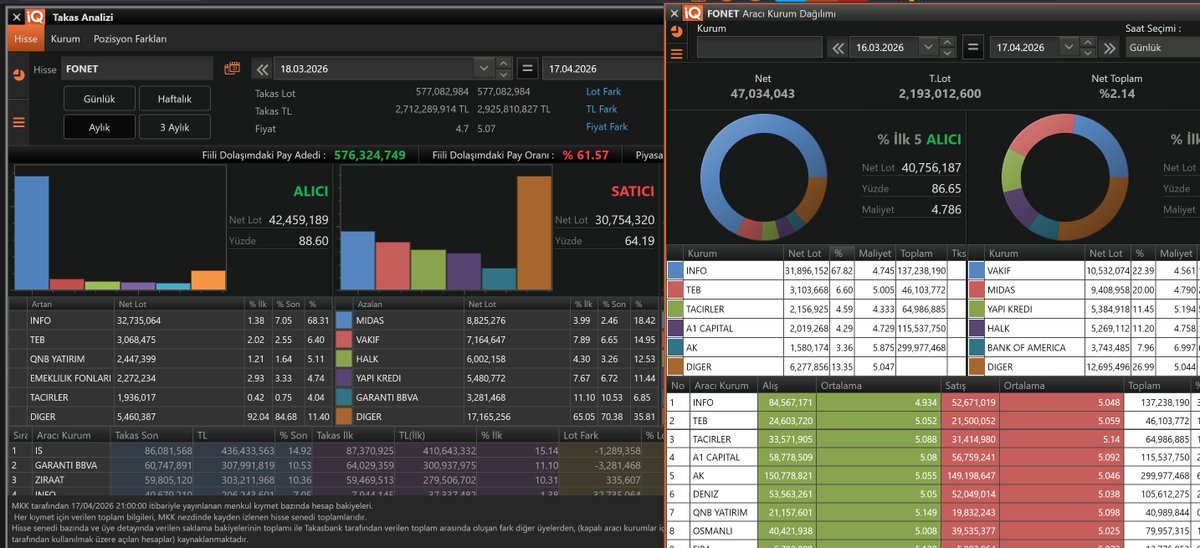Viewport: 1200px width, 548px height.
Task: Open the 17.04.2026 end date in Takas Analizi
Action: pyautogui.click(x=603, y=69)
